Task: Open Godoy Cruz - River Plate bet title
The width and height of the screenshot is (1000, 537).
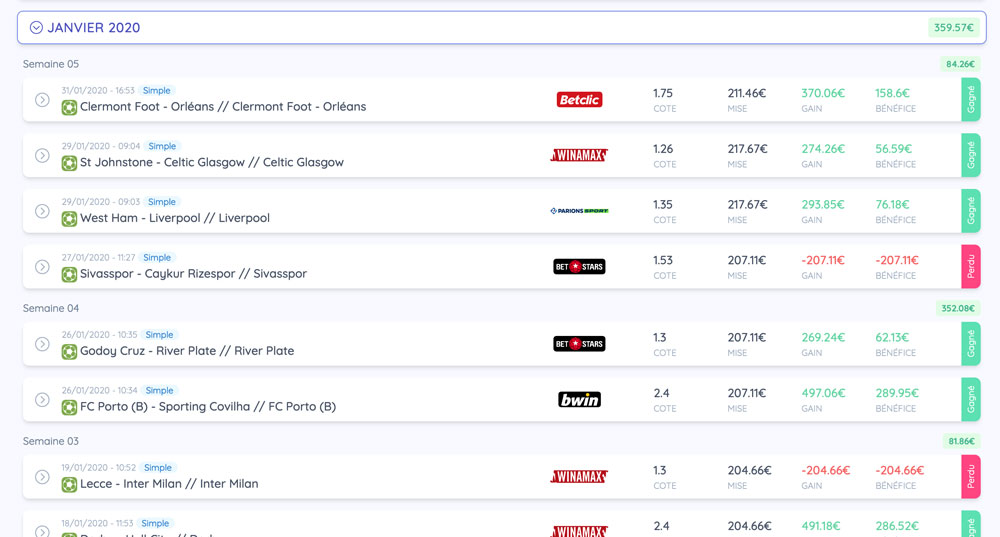Action: pos(186,351)
